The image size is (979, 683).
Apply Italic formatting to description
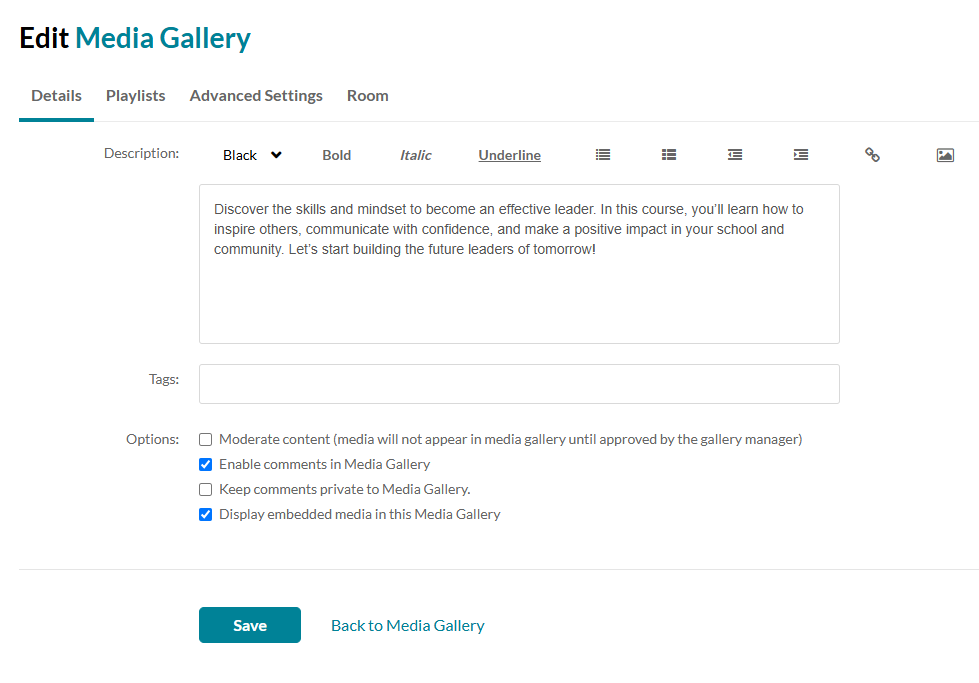point(416,155)
